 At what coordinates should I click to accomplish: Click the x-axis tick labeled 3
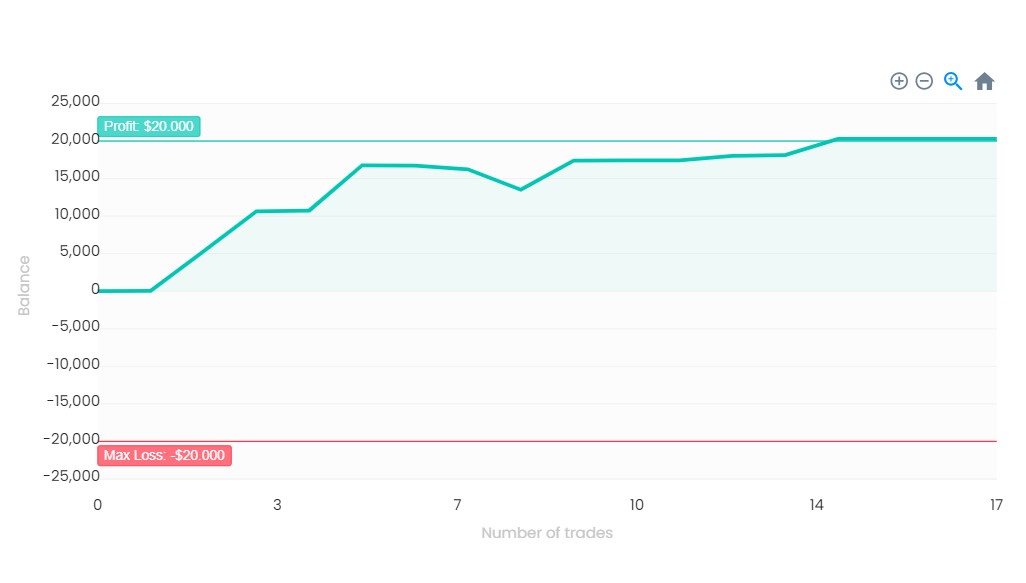point(277,504)
